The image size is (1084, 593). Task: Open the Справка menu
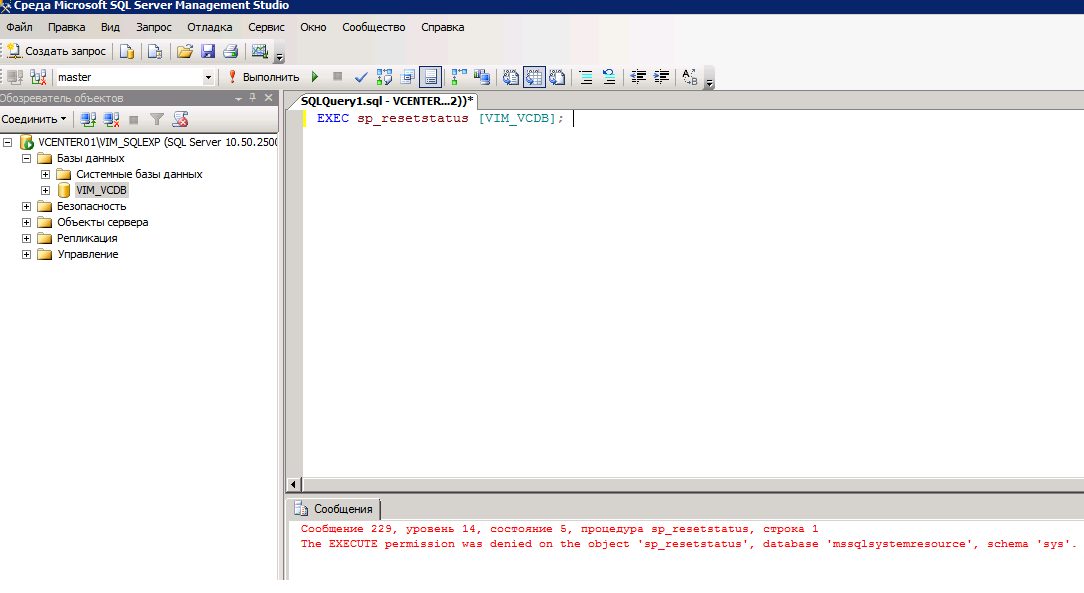tap(442, 27)
